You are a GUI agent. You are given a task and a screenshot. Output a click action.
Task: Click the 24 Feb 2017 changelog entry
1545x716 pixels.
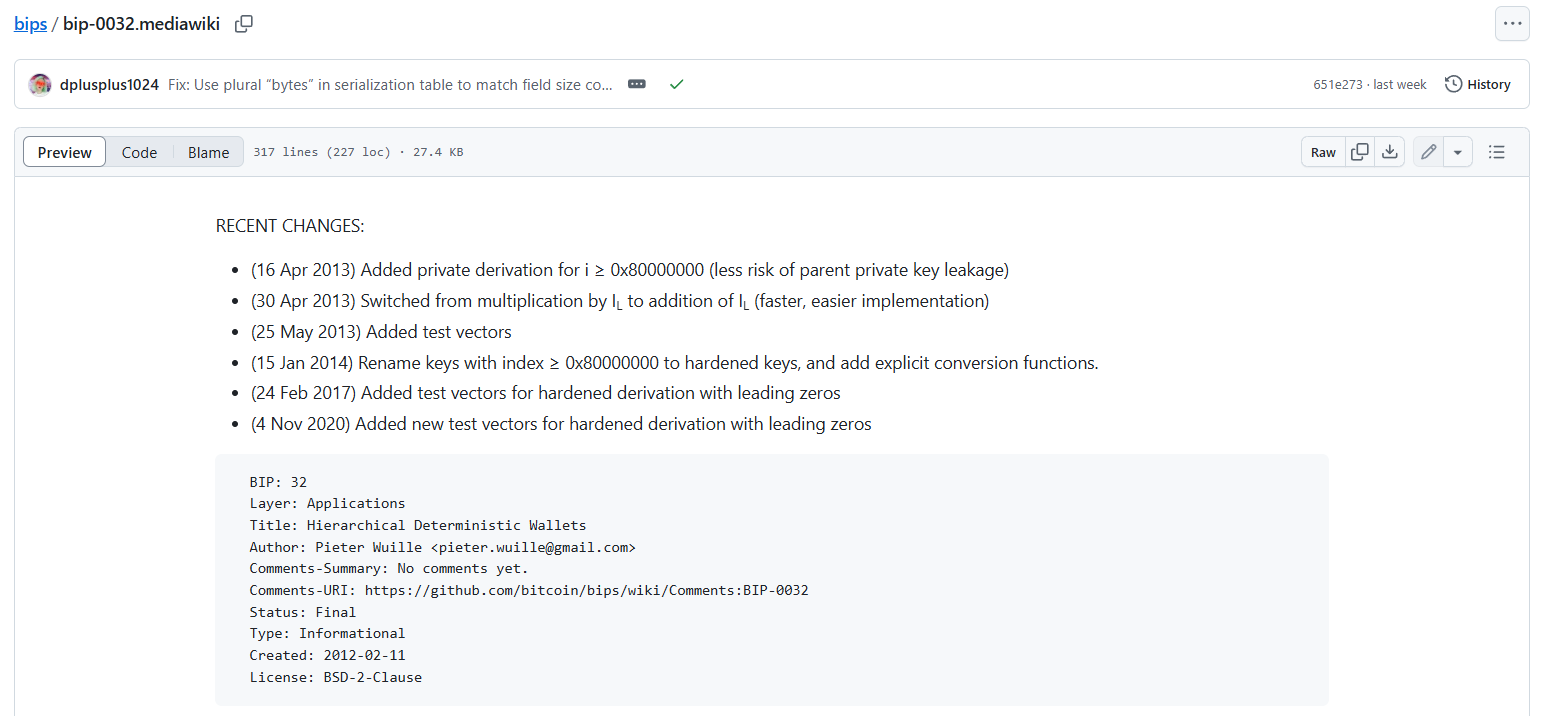[546, 393]
